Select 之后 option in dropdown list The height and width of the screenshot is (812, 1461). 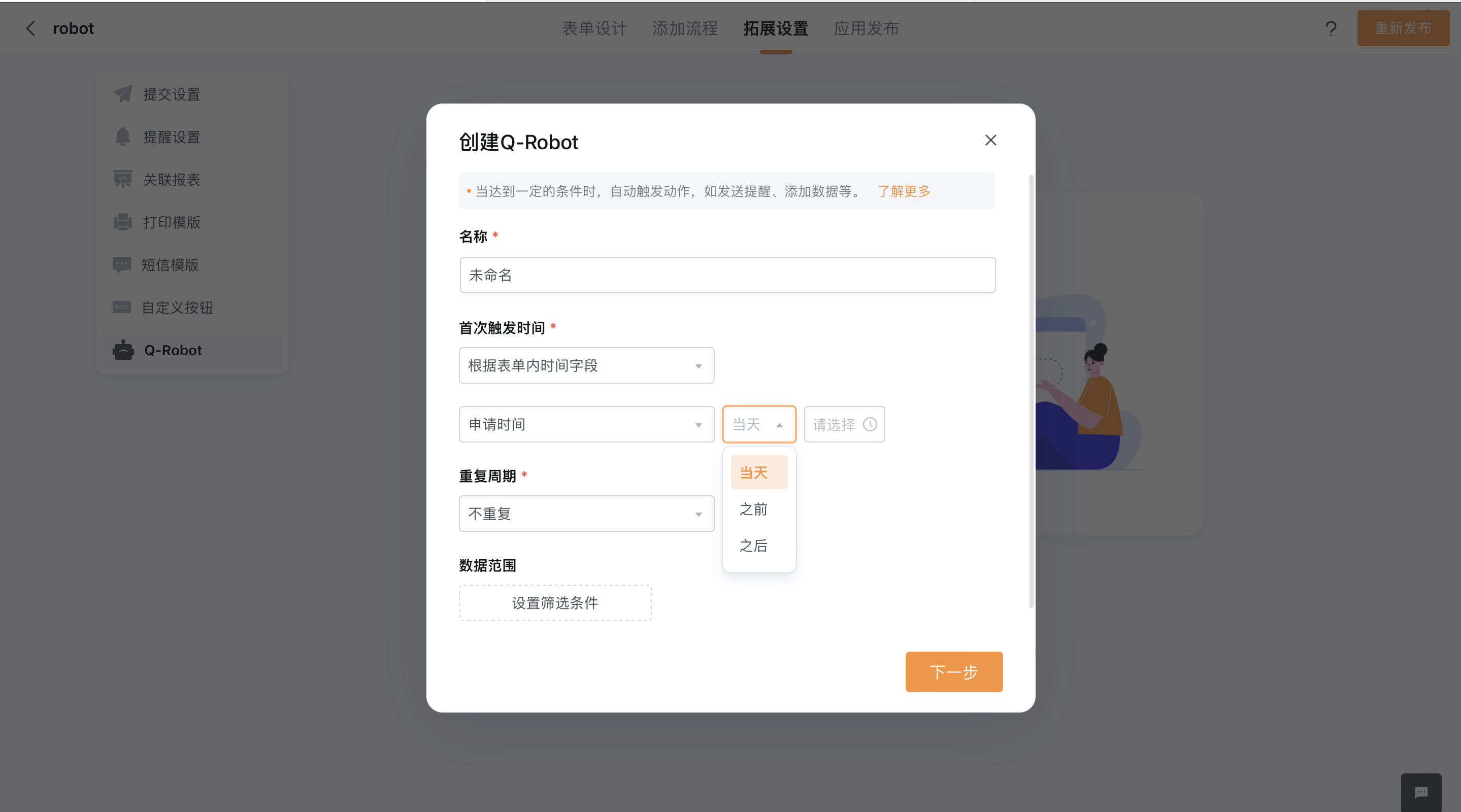[x=759, y=546]
